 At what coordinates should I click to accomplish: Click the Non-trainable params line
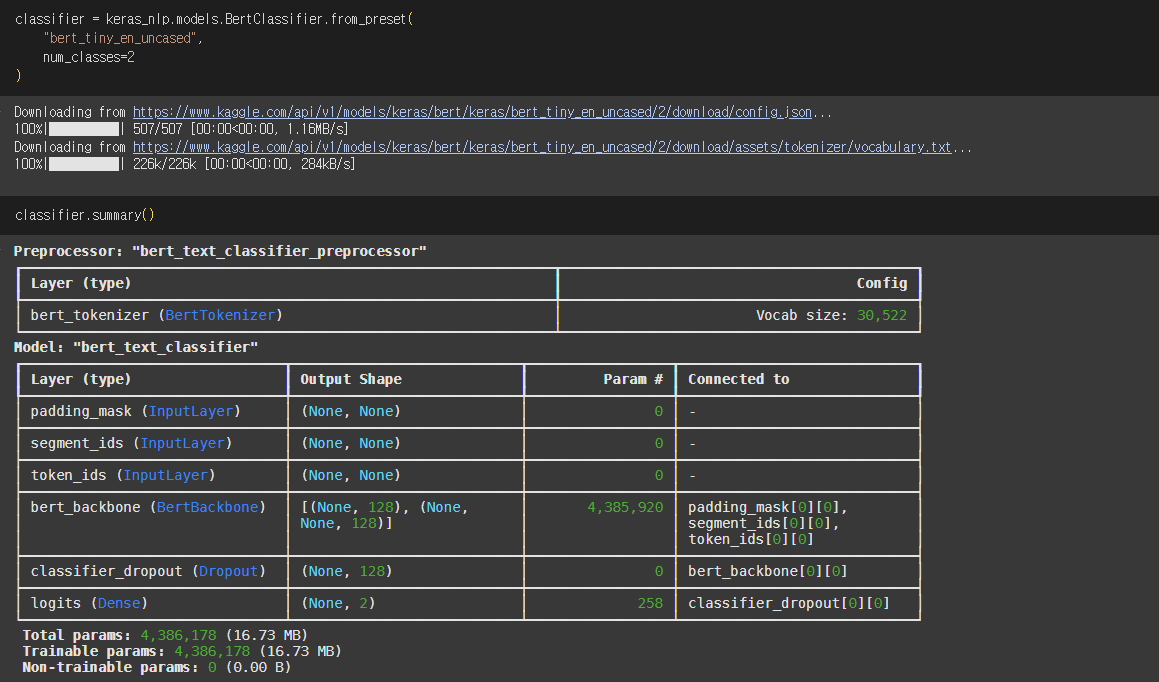coord(157,668)
